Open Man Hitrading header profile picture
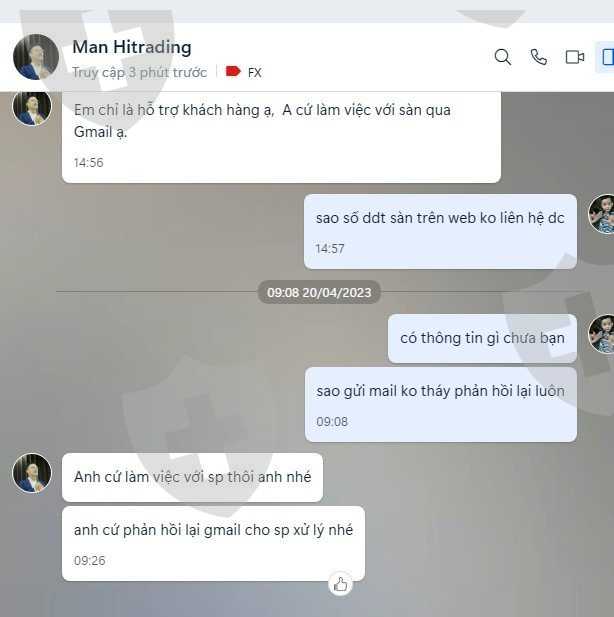 pos(36,57)
